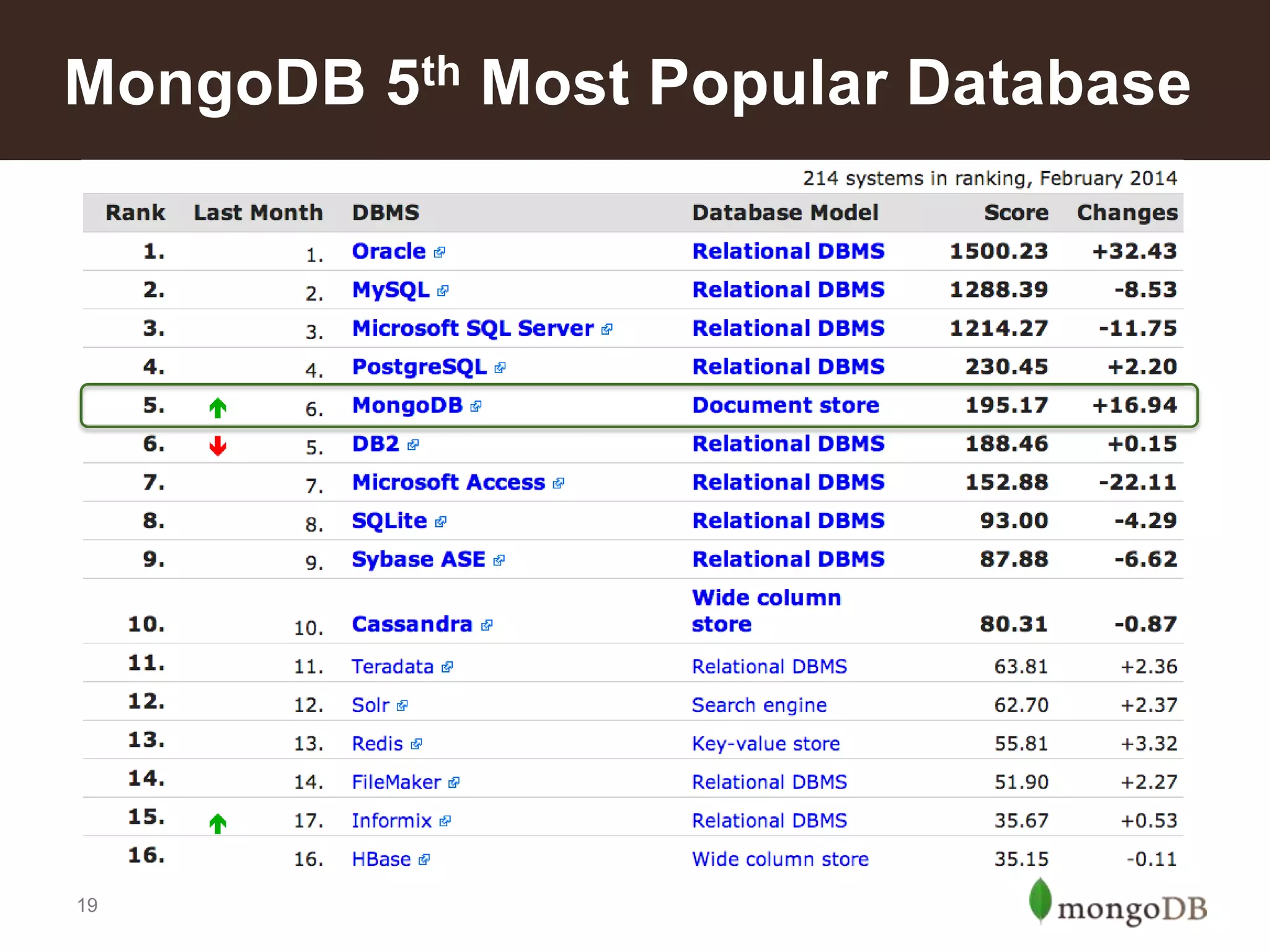This screenshot has width=1270, height=952.
Task: Click the Rank column header
Action: pos(135,213)
